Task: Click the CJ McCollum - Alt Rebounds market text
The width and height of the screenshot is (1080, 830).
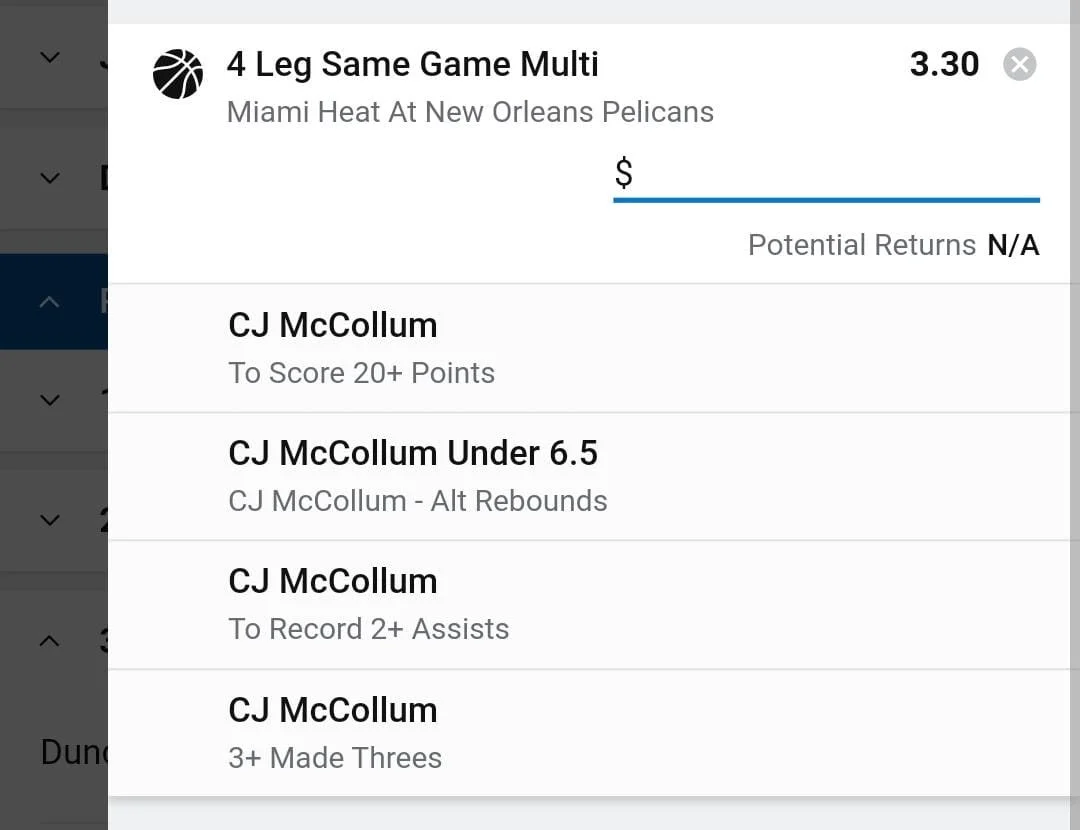Action: point(417,501)
